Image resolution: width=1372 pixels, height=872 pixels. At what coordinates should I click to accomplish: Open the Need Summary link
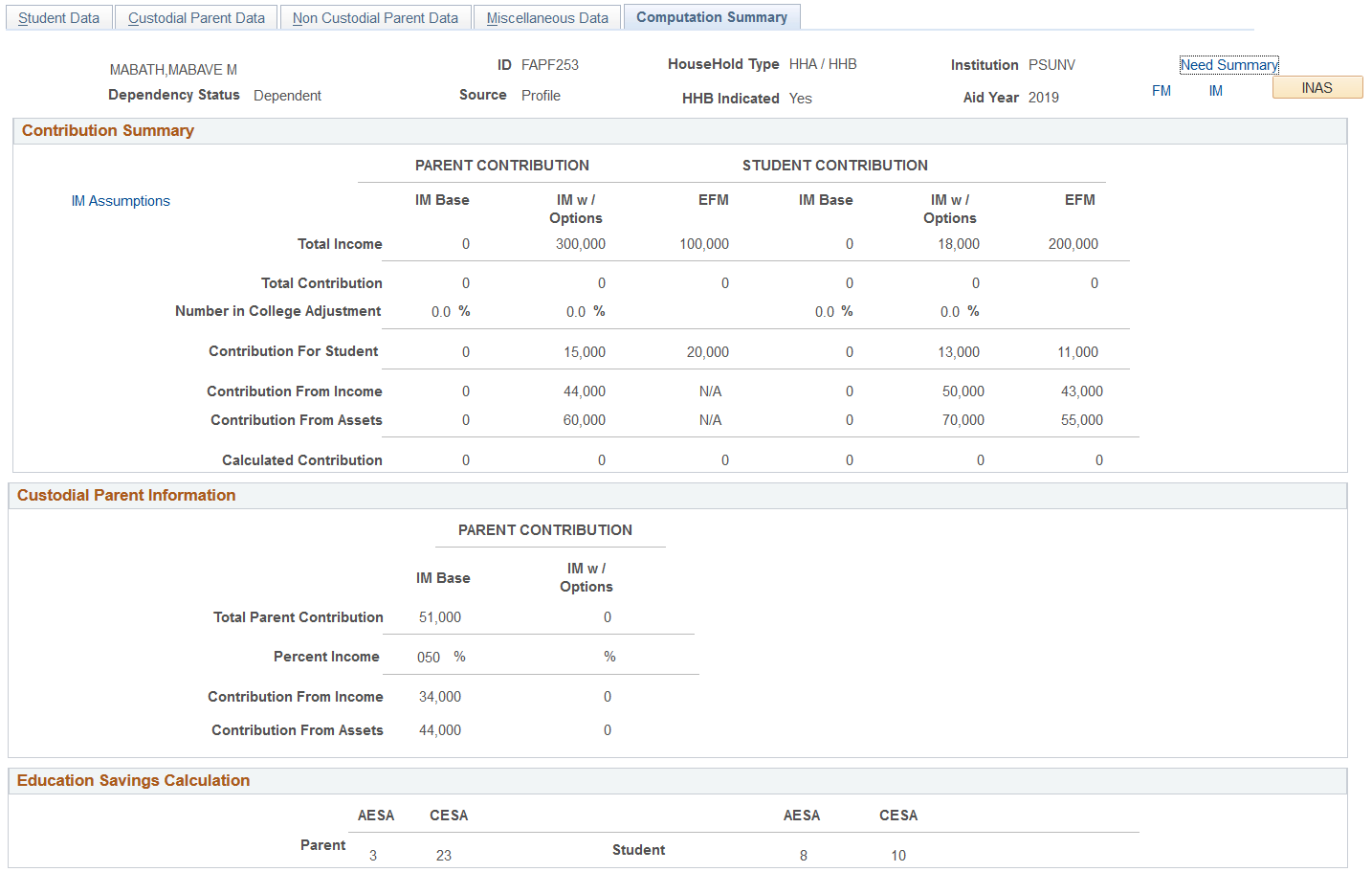coord(1228,64)
